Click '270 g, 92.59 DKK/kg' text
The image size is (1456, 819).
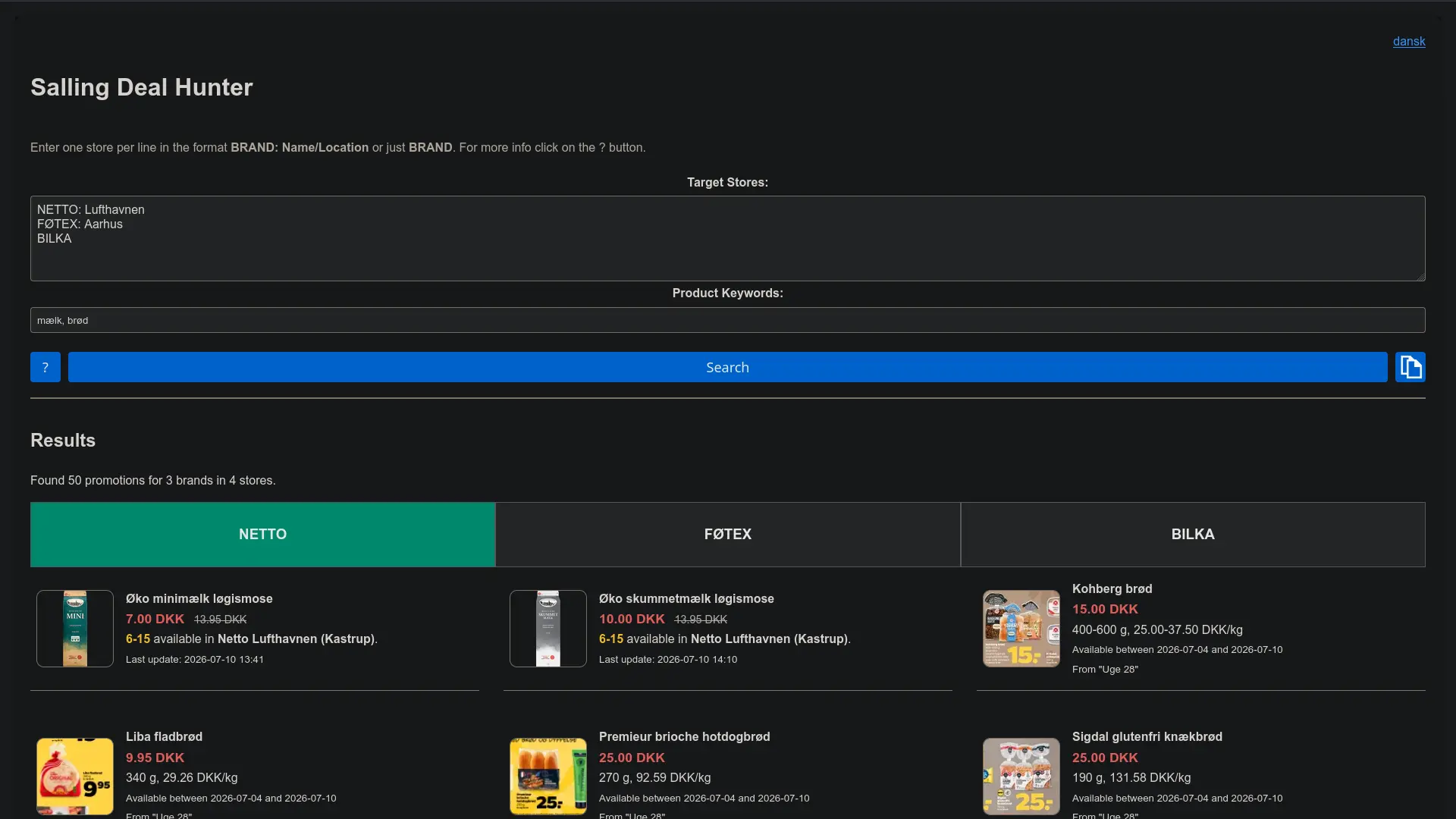[x=654, y=778]
